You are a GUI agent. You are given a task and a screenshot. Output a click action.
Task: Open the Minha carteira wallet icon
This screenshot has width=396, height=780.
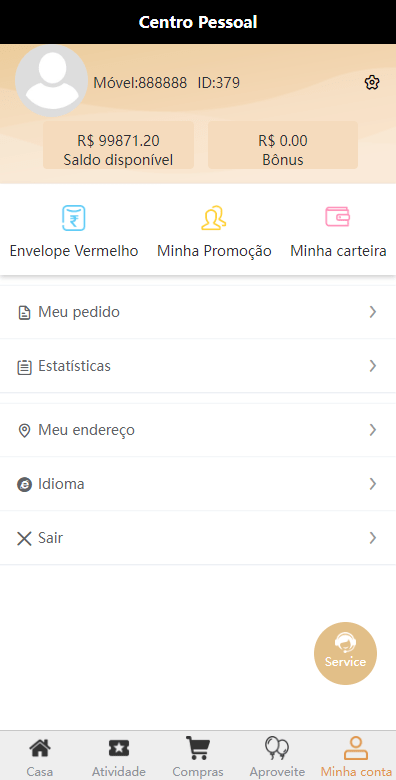pos(338,217)
